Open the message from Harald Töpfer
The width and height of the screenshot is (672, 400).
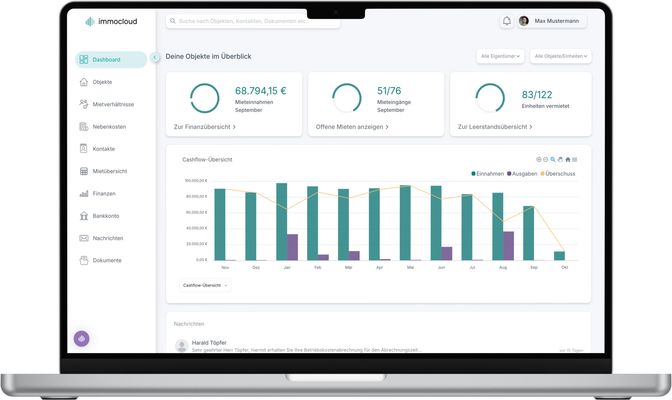tap(378, 346)
